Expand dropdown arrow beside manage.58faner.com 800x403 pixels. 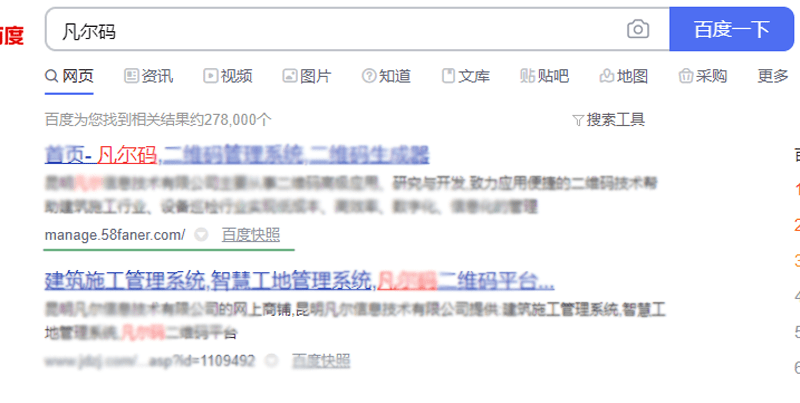tap(202, 235)
